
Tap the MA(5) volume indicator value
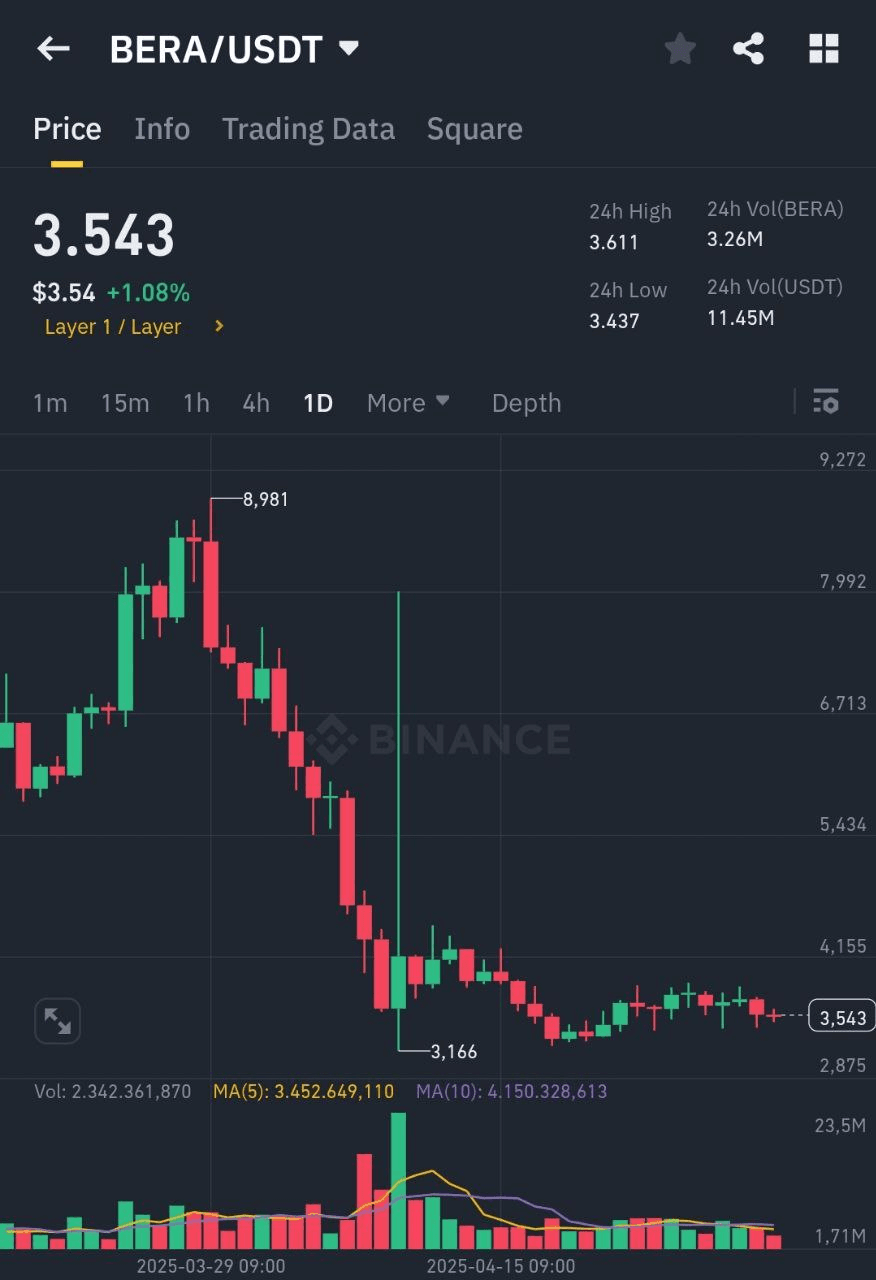tap(303, 1091)
